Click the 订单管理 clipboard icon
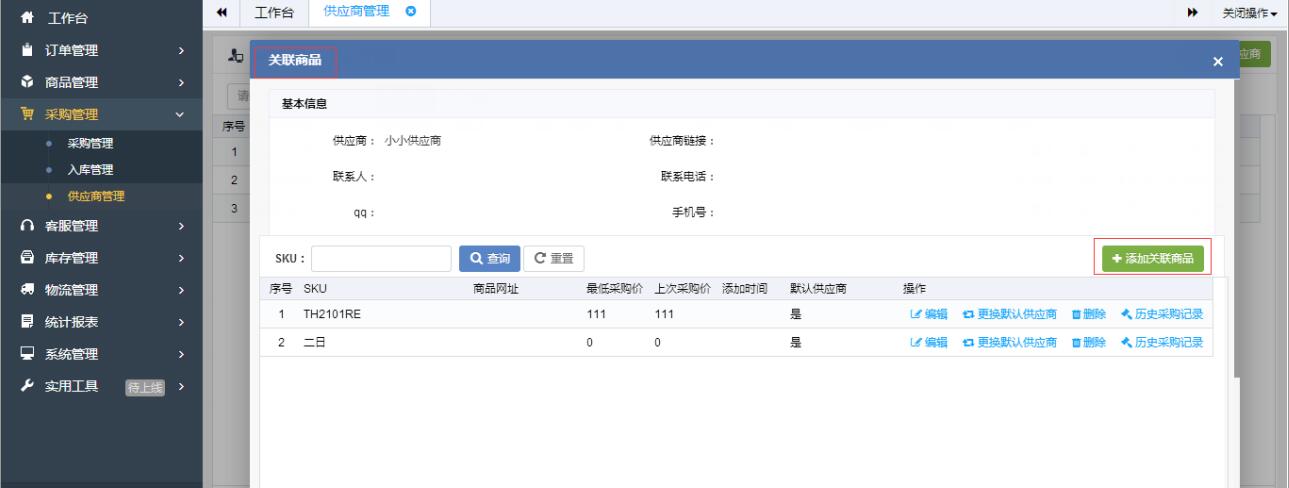 coord(26,49)
